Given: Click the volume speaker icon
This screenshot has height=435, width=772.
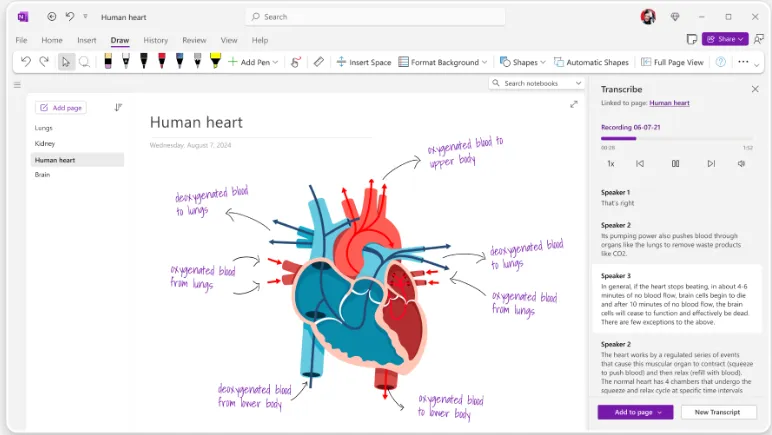Looking at the screenshot, I should coord(741,163).
